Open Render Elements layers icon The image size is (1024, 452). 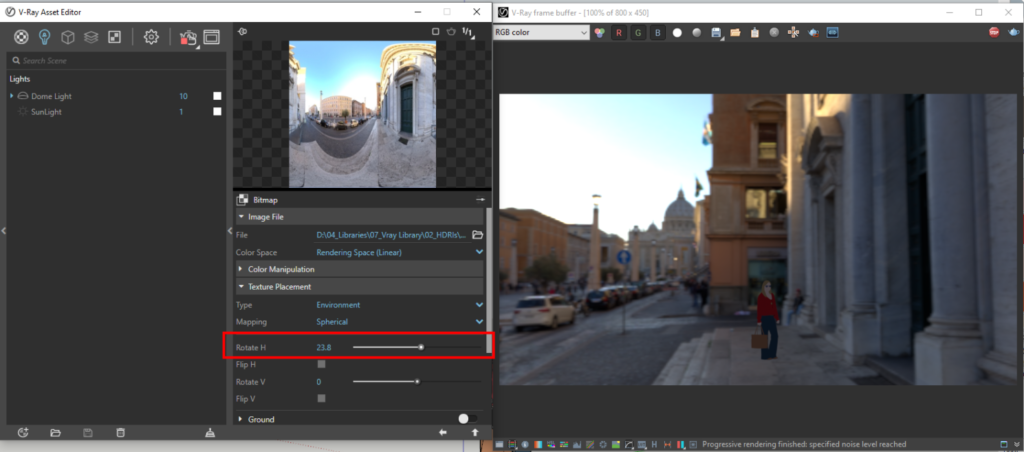click(91, 37)
